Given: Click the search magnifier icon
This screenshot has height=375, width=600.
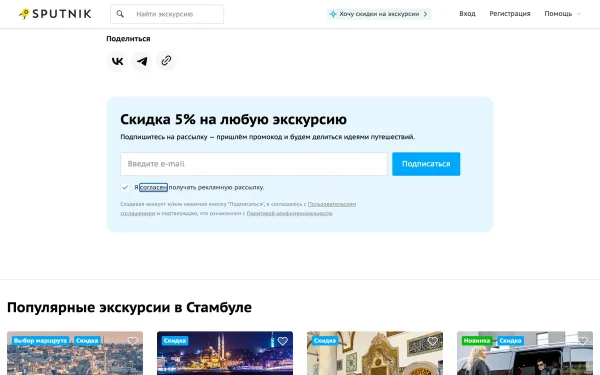Looking at the screenshot, I should [120, 14].
